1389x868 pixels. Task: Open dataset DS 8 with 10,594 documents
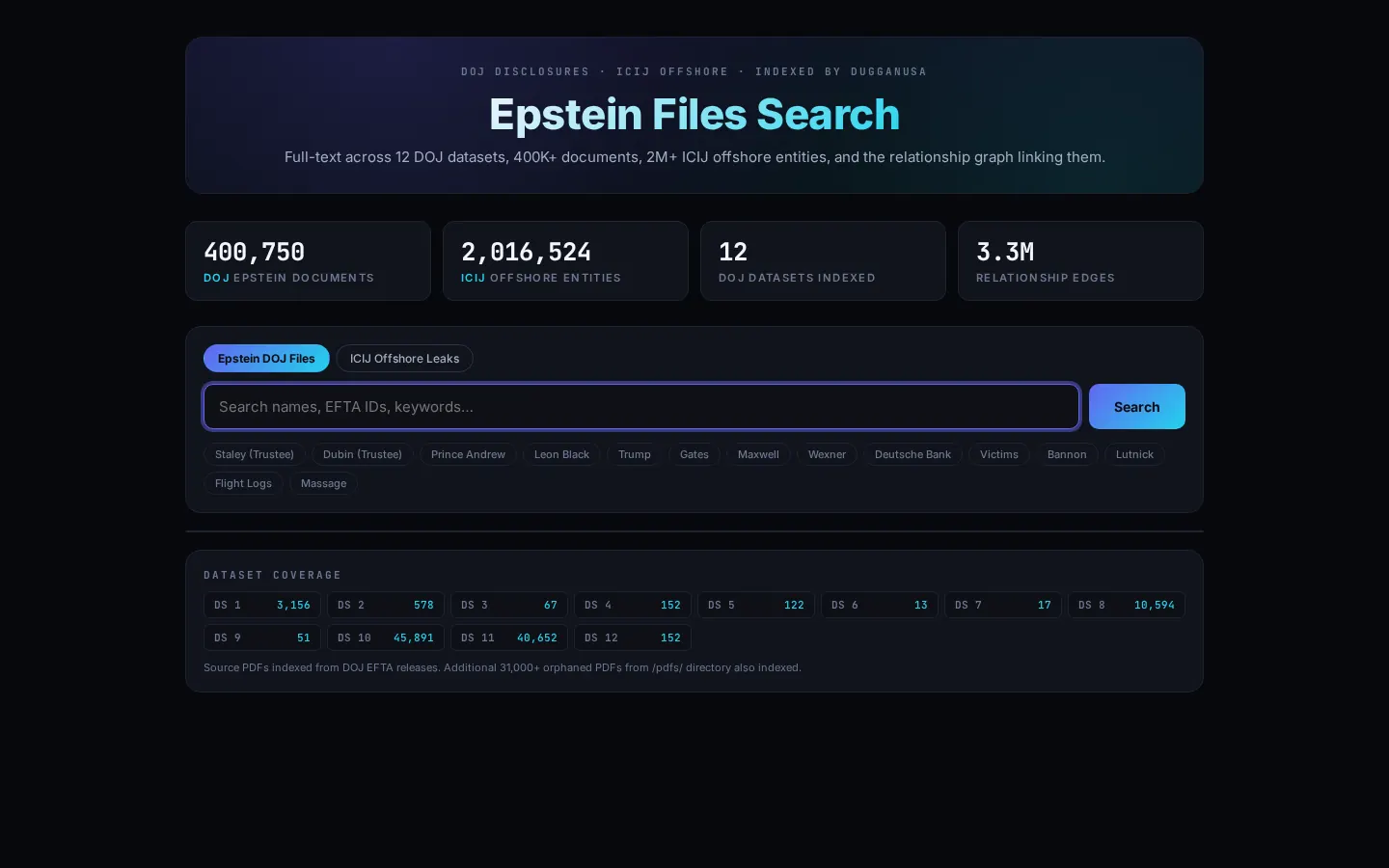tap(1127, 605)
